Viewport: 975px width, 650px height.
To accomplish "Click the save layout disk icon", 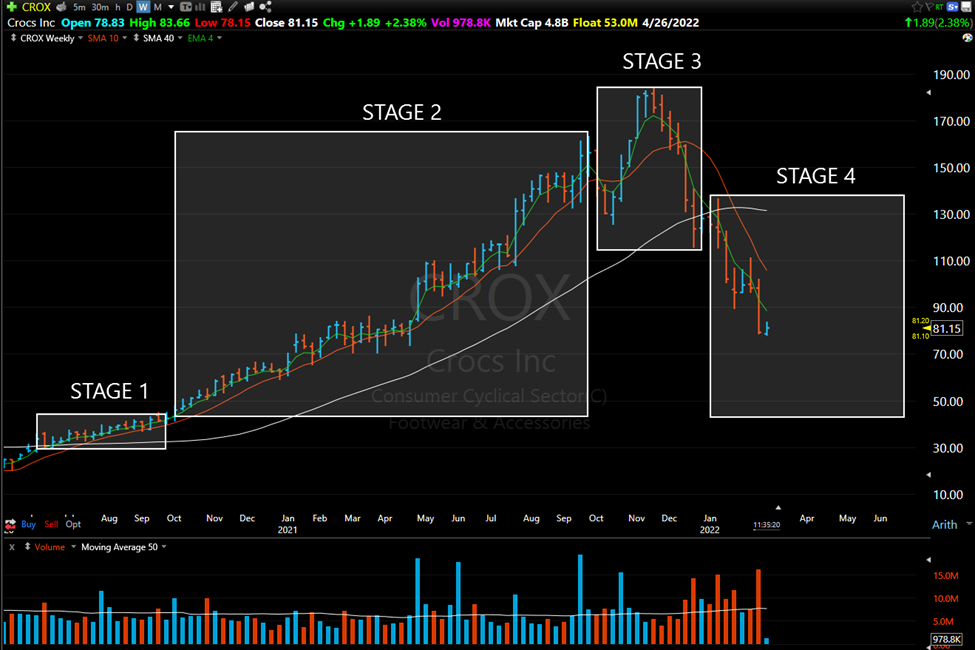I will point(966,7).
